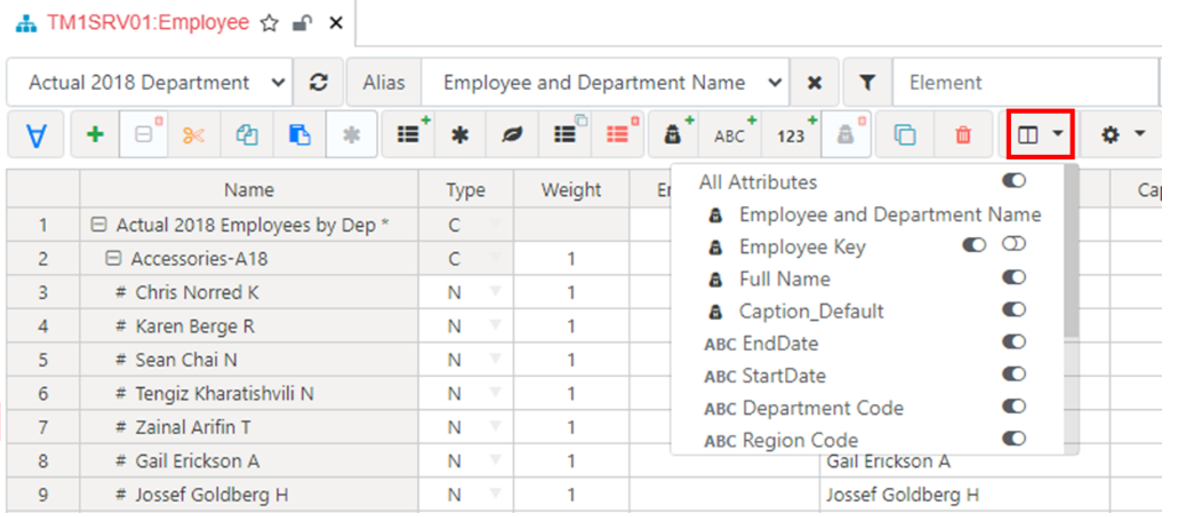Toggle the Department Code attribute switch
This screenshot has width=1183, height=517.
coord(1014,407)
